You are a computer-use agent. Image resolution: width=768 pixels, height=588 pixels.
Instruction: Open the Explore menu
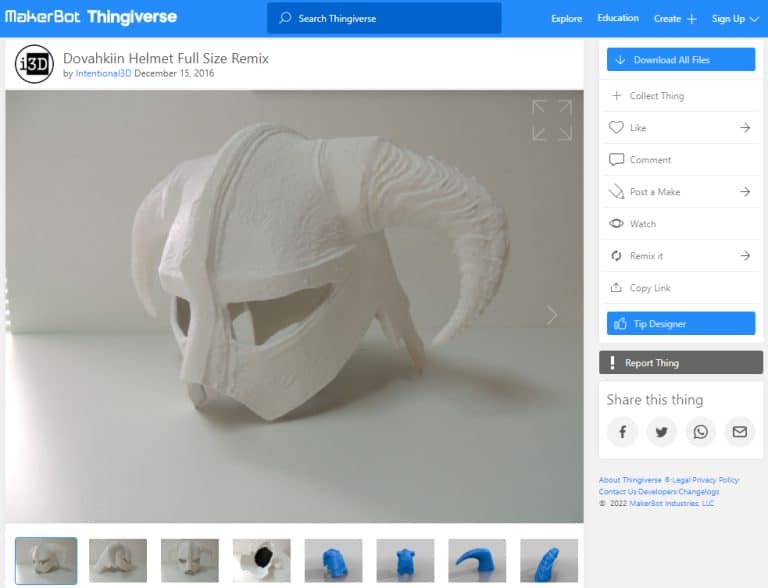[566, 19]
